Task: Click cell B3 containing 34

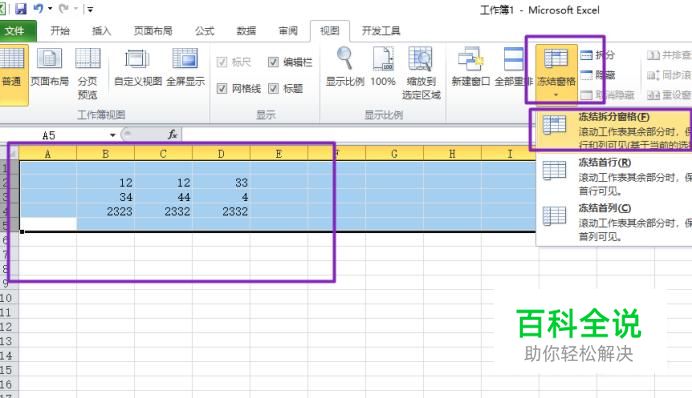Action: point(105,197)
